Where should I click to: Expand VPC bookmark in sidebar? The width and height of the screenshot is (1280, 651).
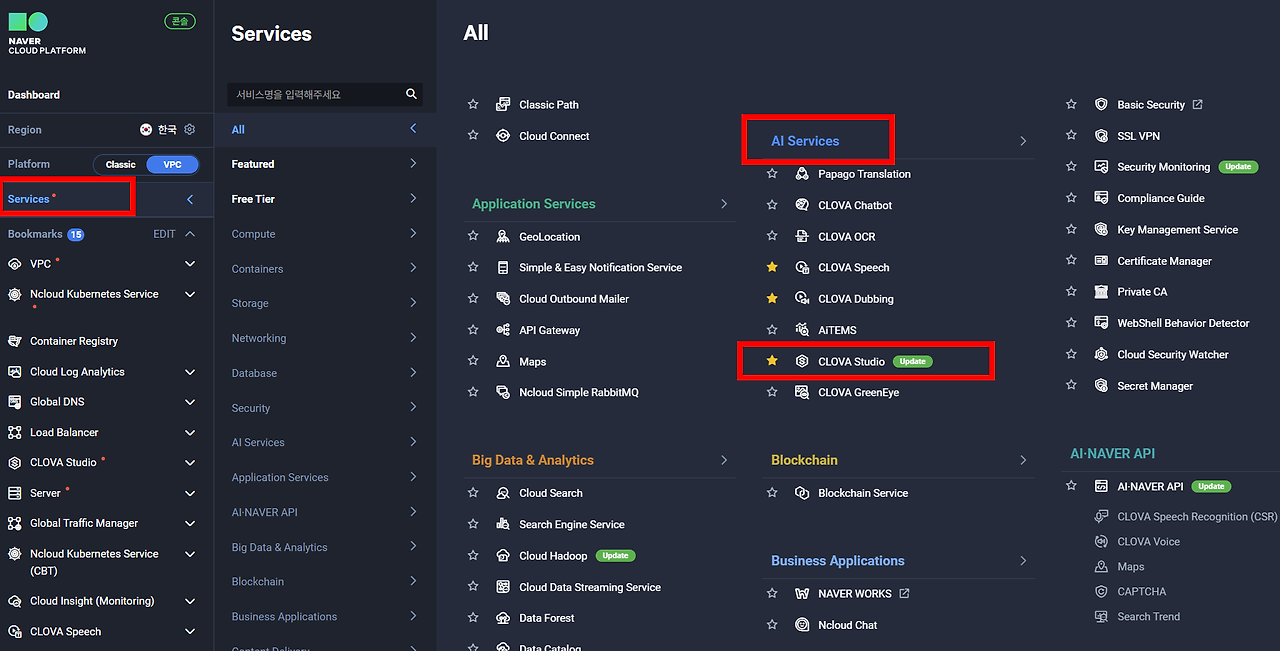[x=190, y=264]
